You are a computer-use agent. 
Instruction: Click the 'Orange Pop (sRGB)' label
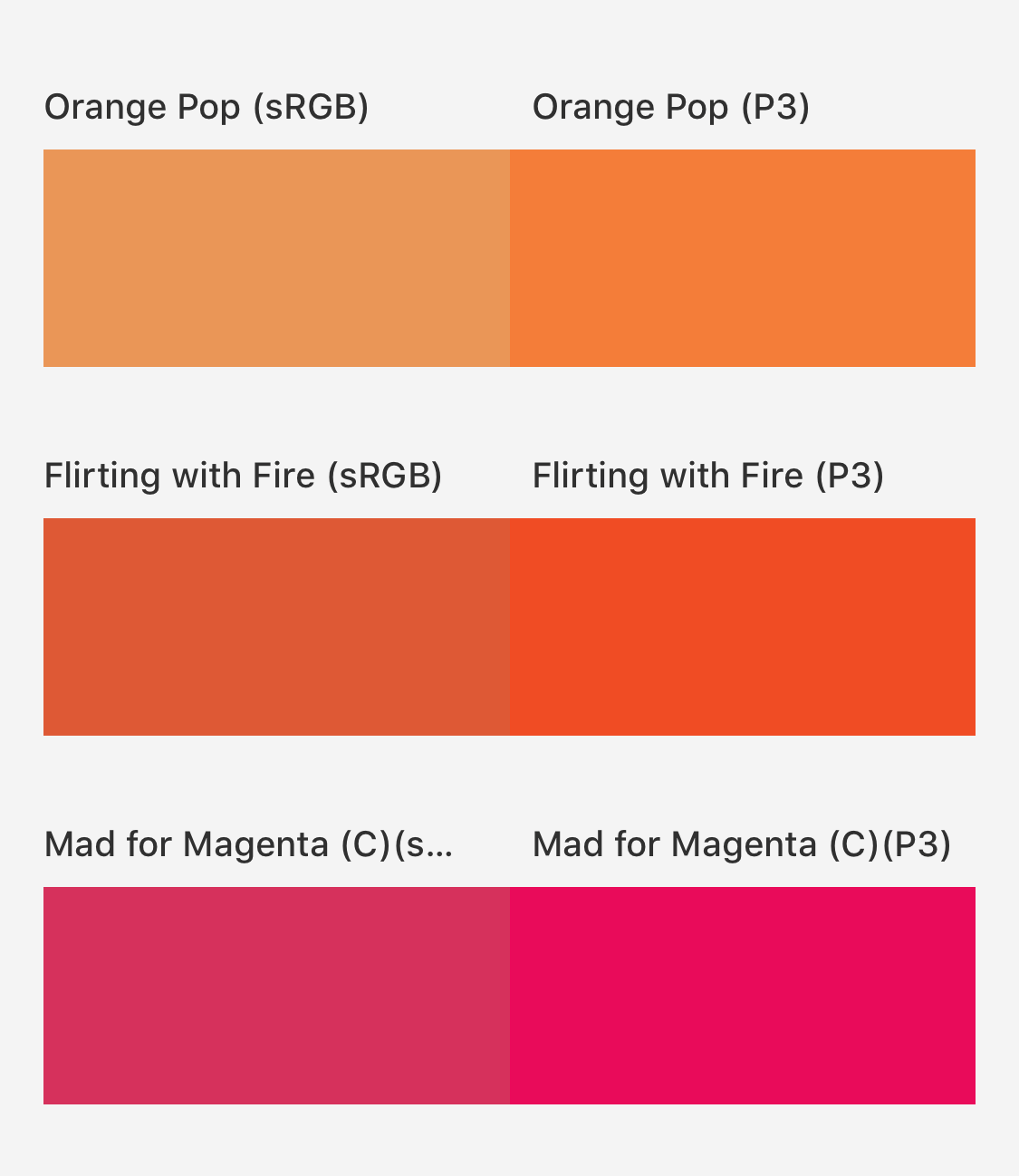(x=207, y=108)
